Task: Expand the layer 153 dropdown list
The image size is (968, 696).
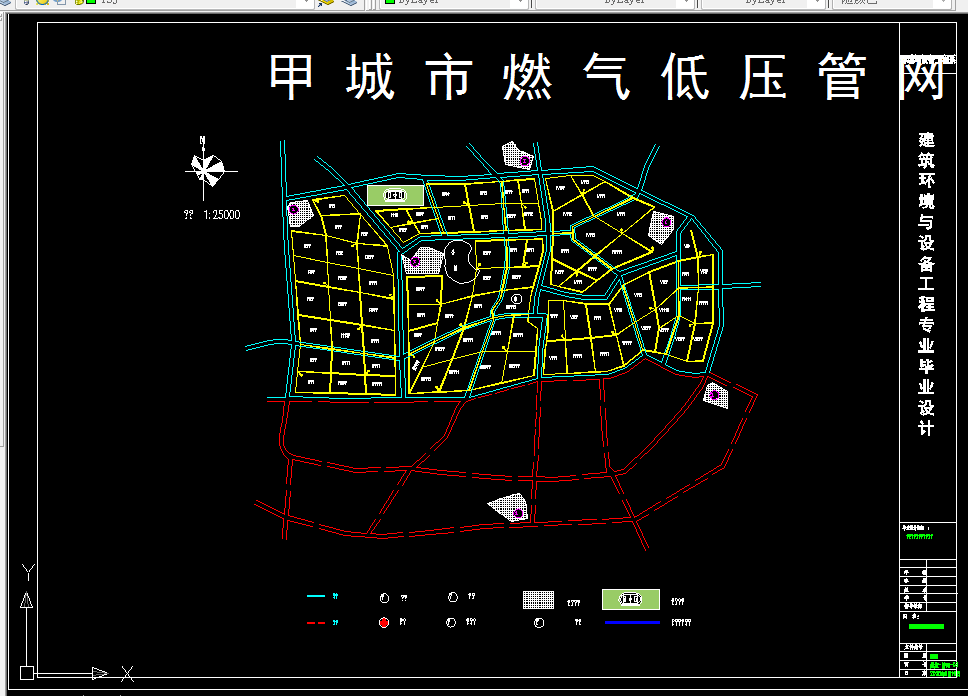Action: [306, 4]
